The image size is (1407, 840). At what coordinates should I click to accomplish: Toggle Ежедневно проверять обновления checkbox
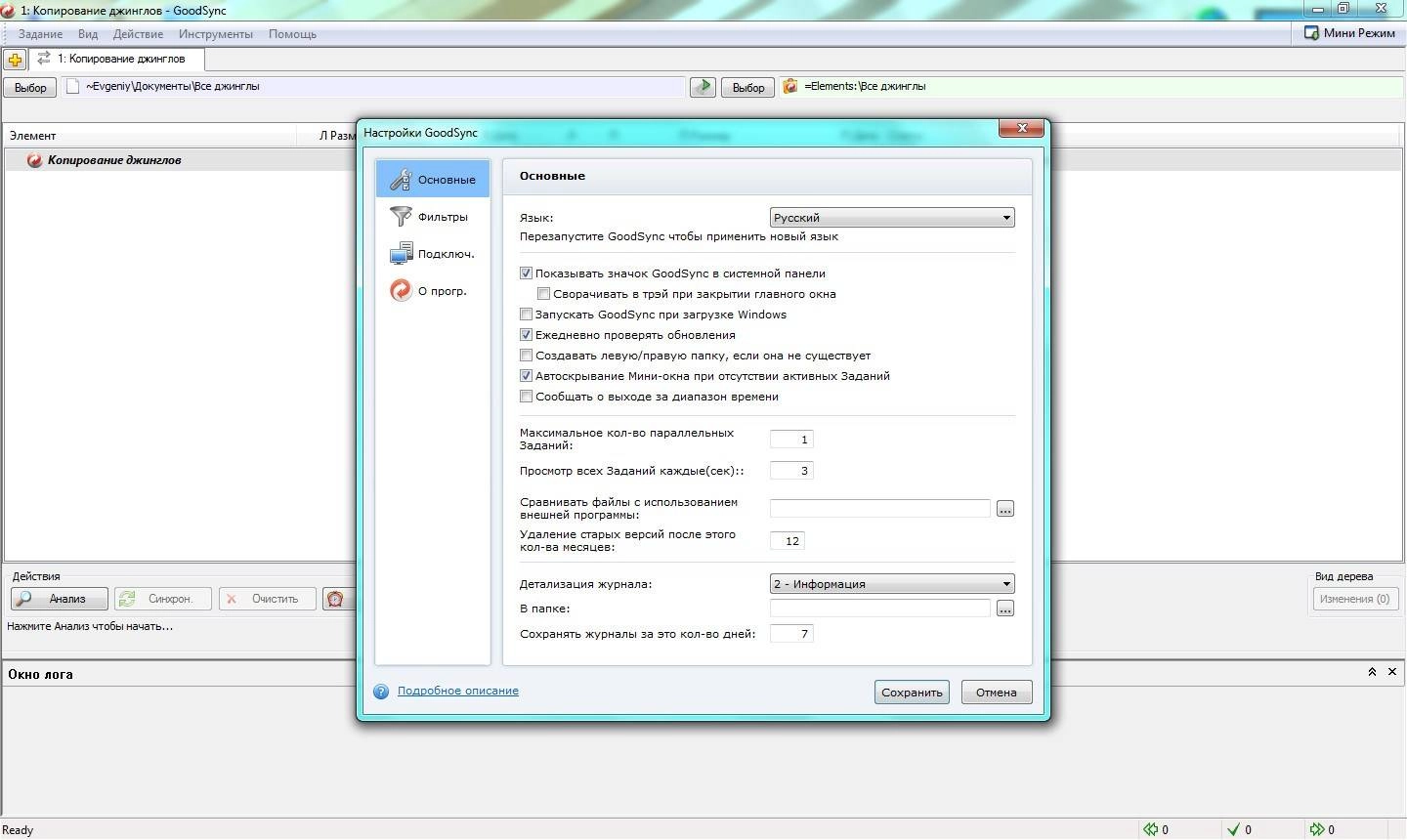pos(526,335)
